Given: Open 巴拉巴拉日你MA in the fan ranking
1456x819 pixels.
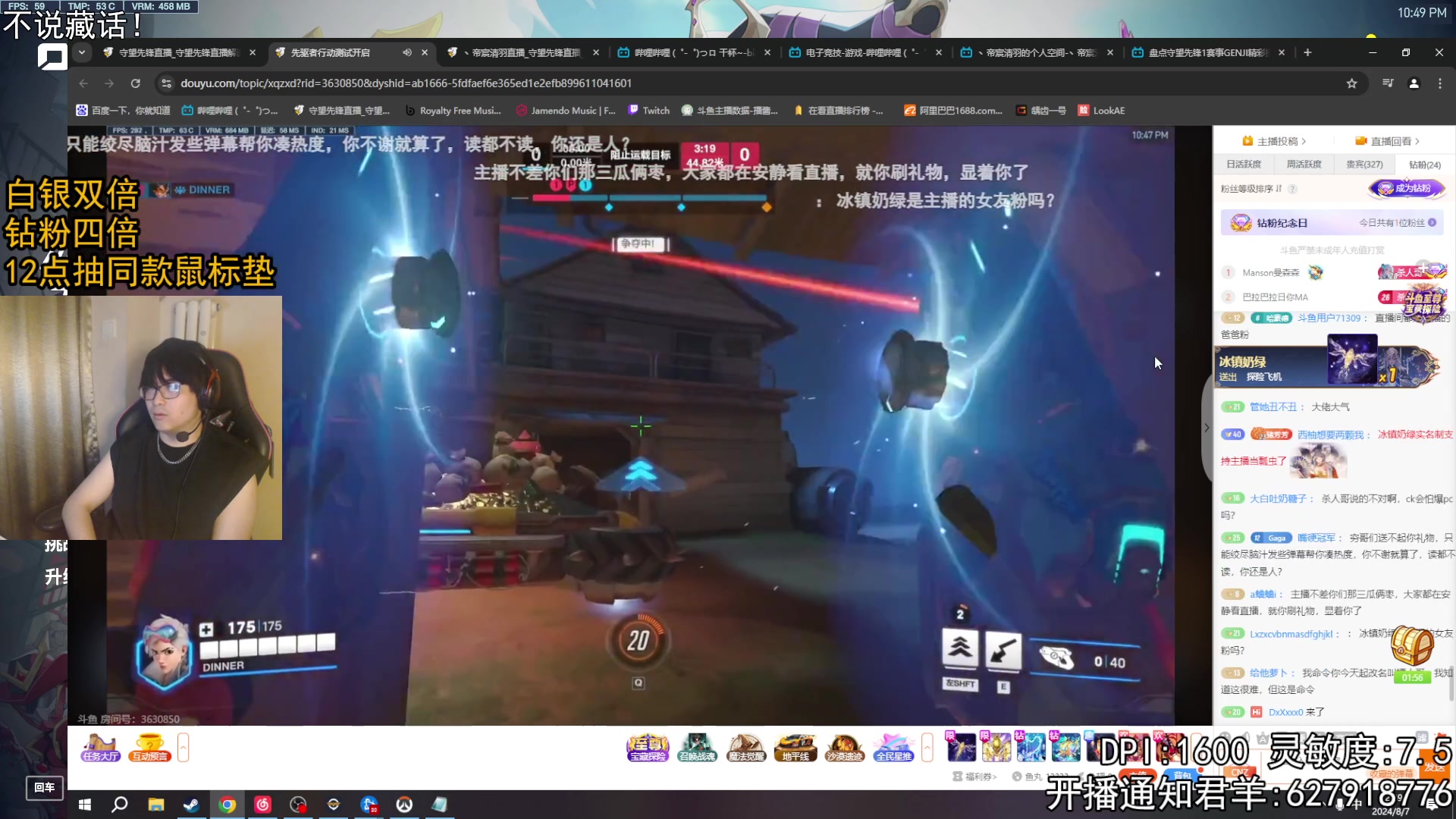Looking at the screenshot, I should click(x=1275, y=297).
